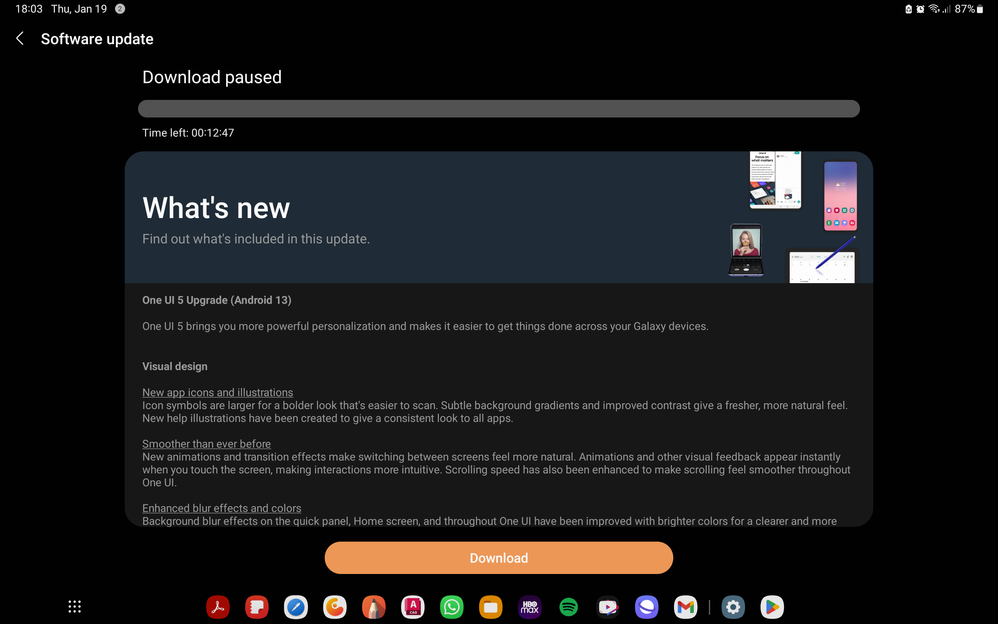
Task: Open Spotify from the taskbar
Action: tap(568, 607)
